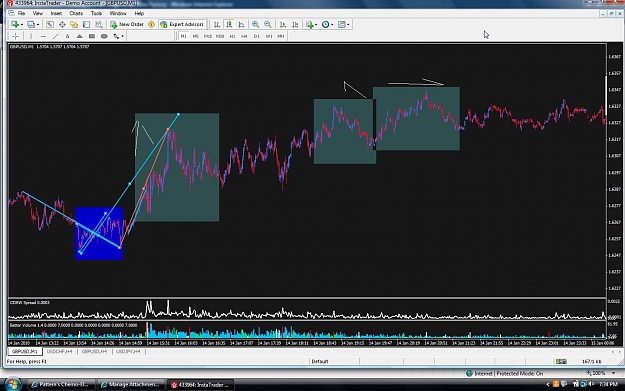The height and width of the screenshot is (391, 625).
Task: Click the system tray volume icon
Action: coord(592,384)
